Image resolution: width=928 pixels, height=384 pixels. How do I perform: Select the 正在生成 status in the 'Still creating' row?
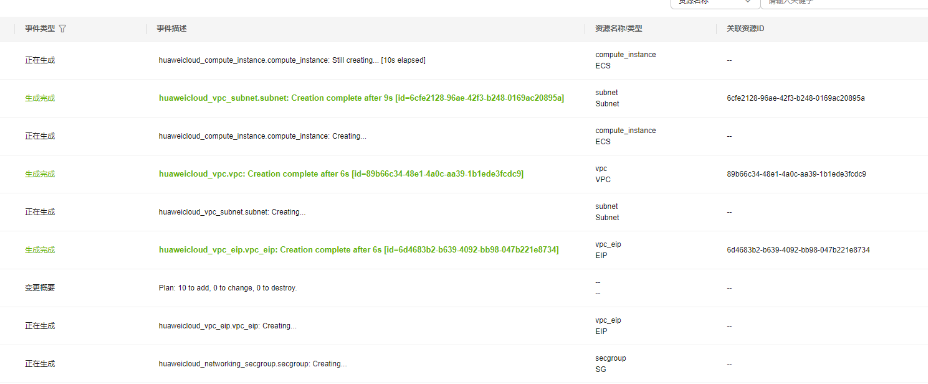click(x=40, y=60)
